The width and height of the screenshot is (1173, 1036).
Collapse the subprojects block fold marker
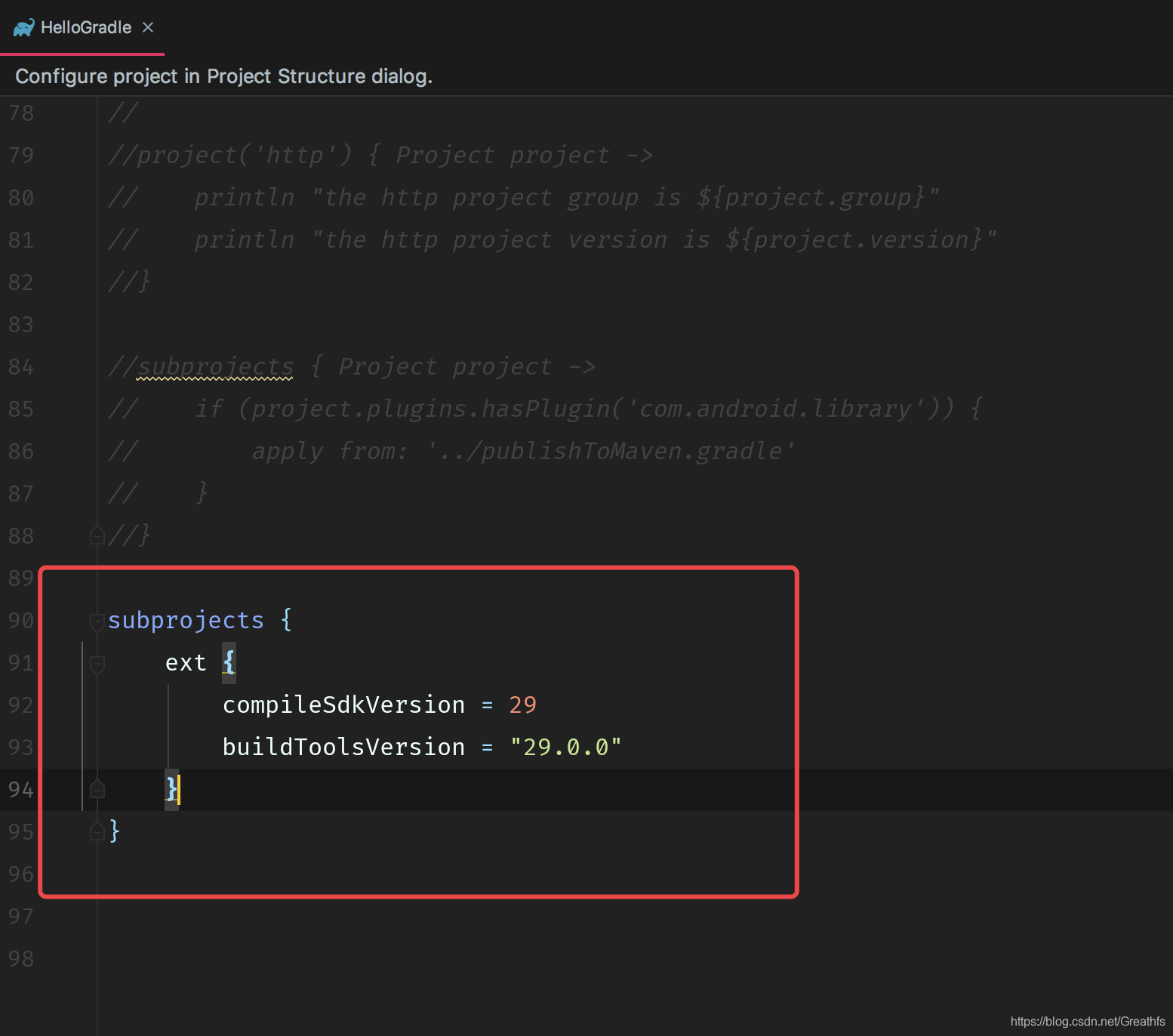(97, 621)
